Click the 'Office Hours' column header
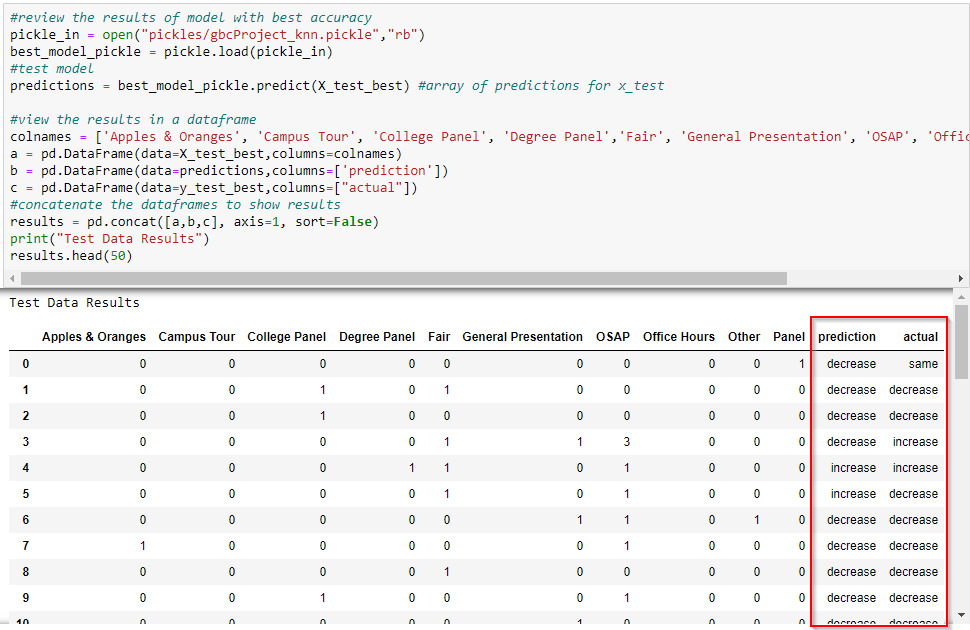The image size is (970, 630). tap(678, 337)
